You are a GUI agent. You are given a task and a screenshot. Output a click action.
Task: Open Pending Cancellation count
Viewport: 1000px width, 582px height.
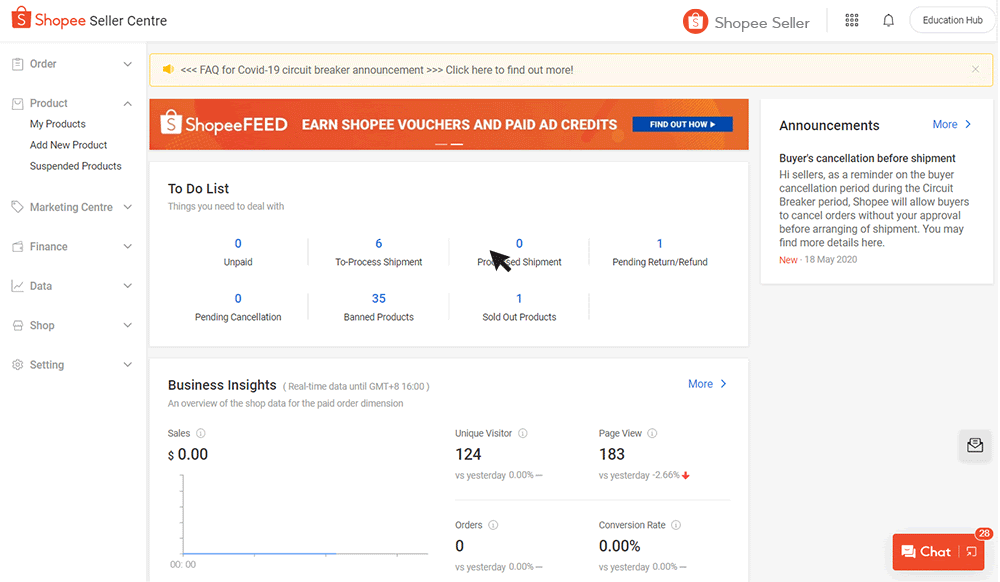pyautogui.click(x=238, y=298)
